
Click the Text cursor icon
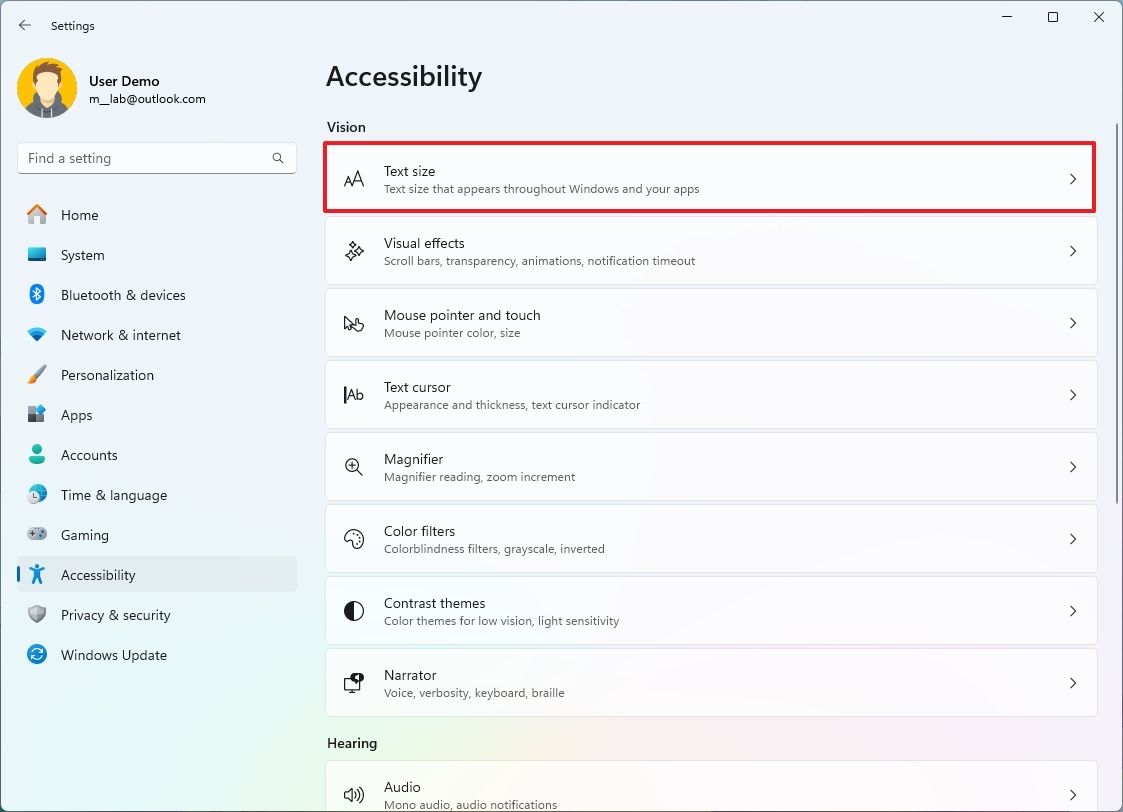[354, 395]
